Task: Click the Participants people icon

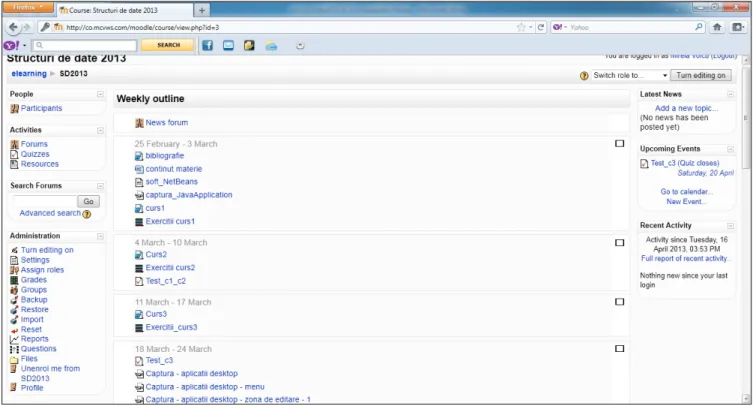Action: [x=14, y=109]
